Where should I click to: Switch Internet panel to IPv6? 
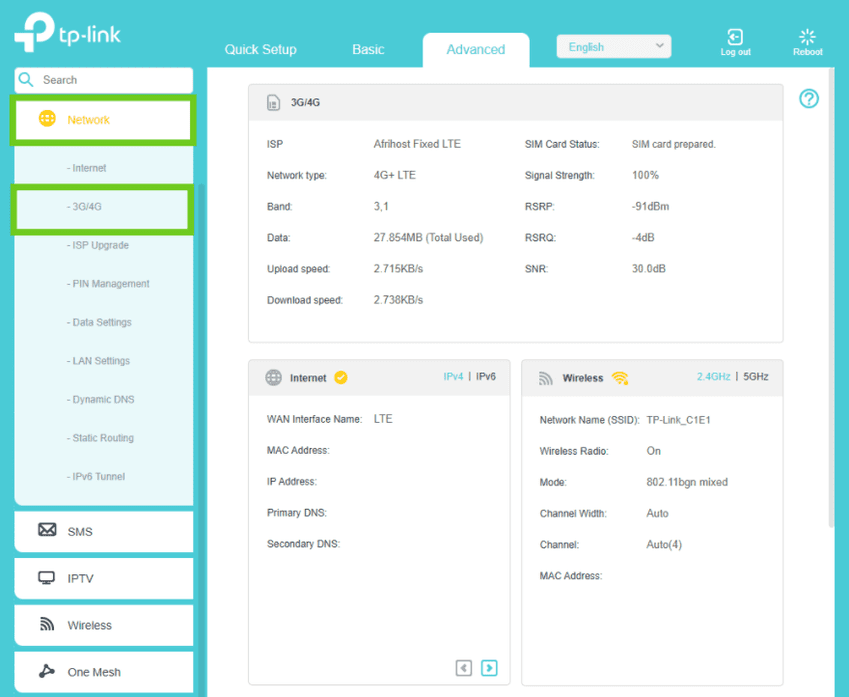(x=485, y=377)
